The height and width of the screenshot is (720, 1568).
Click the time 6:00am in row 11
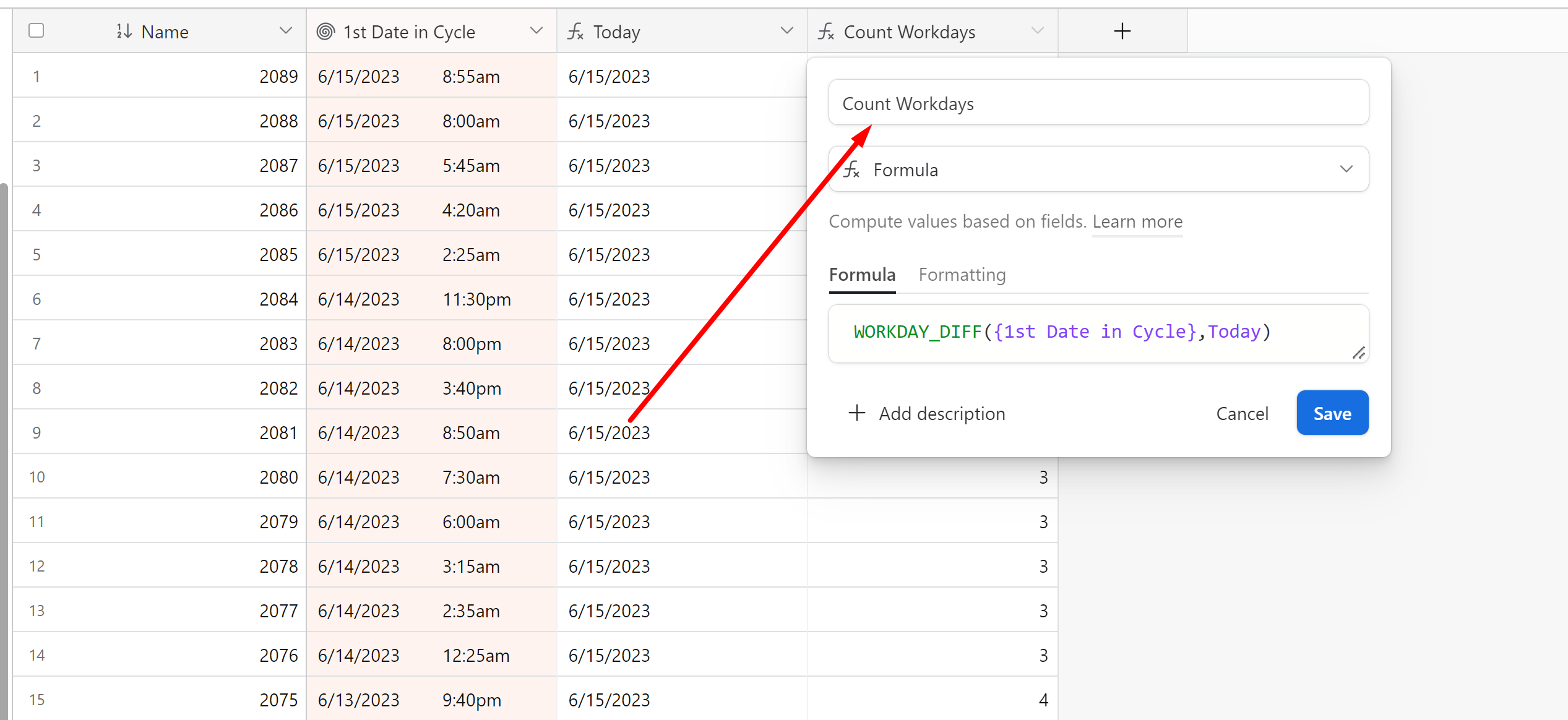471,522
